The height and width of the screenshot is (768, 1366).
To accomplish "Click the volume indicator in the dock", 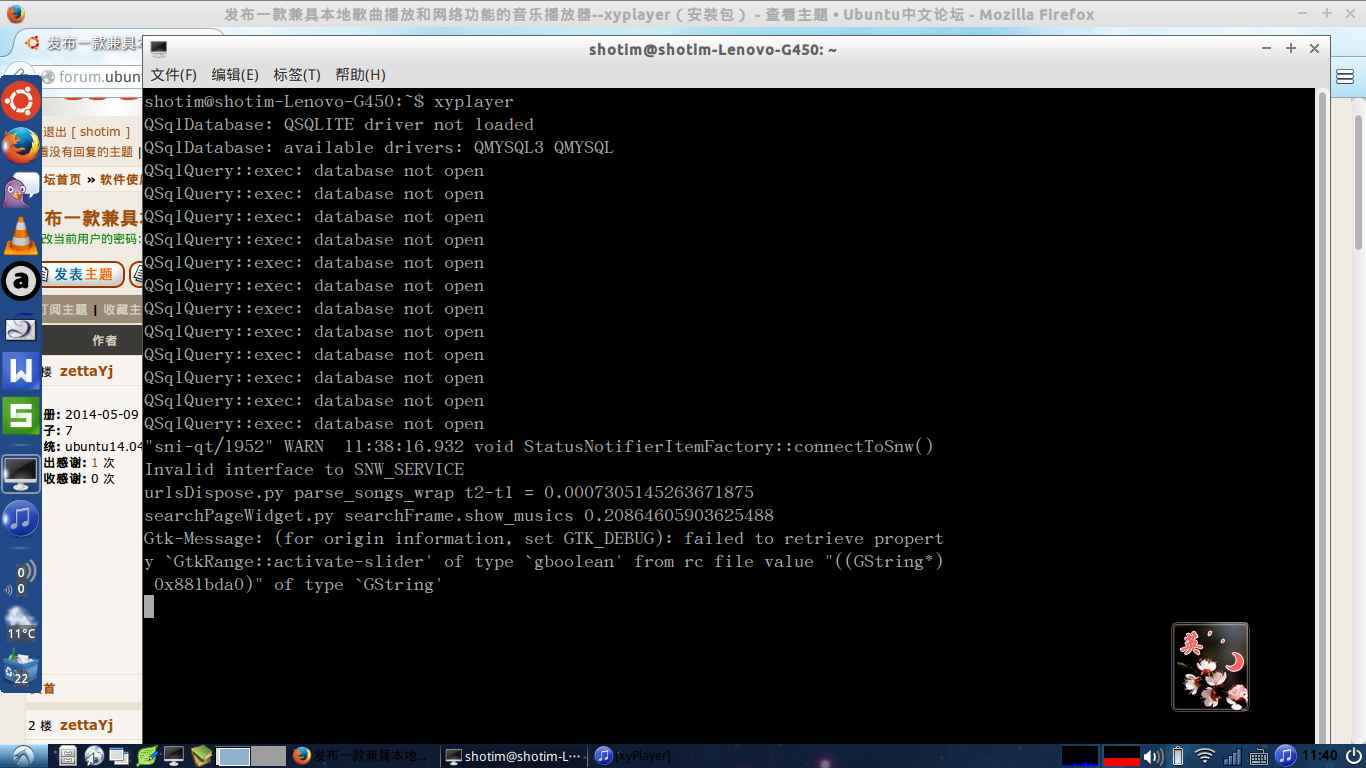I will pos(20,578).
